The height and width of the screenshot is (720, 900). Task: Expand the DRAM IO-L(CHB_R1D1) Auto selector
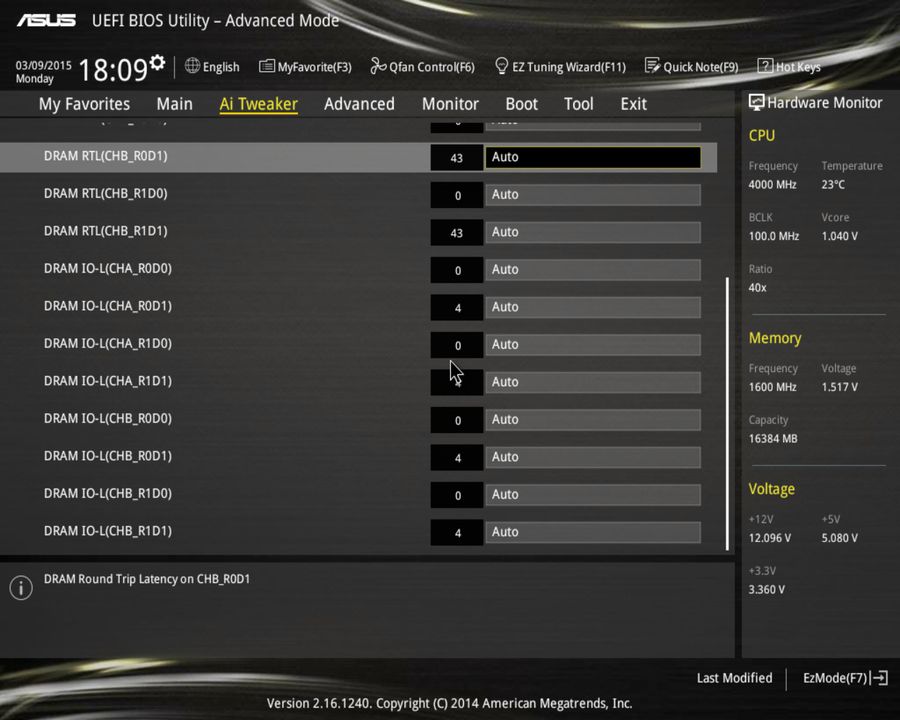[592, 531]
